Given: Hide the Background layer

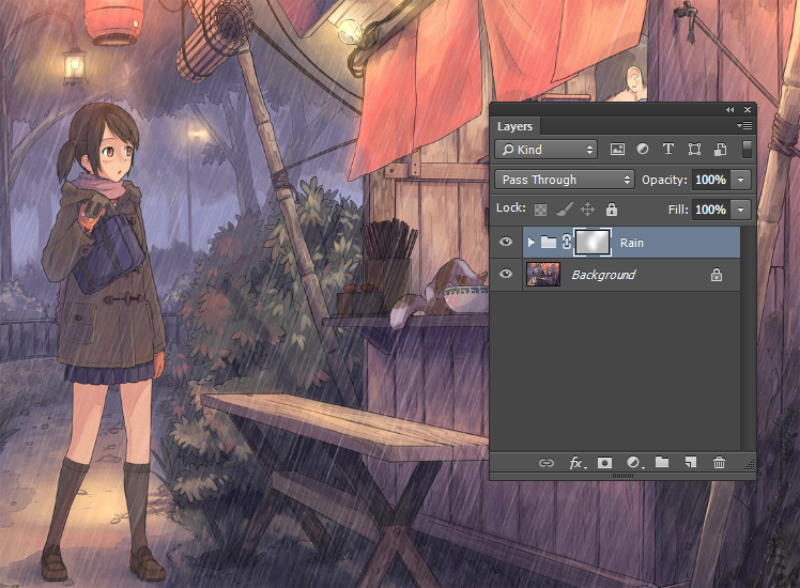Looking at the screenshot, I should click(x=506, y=274).
